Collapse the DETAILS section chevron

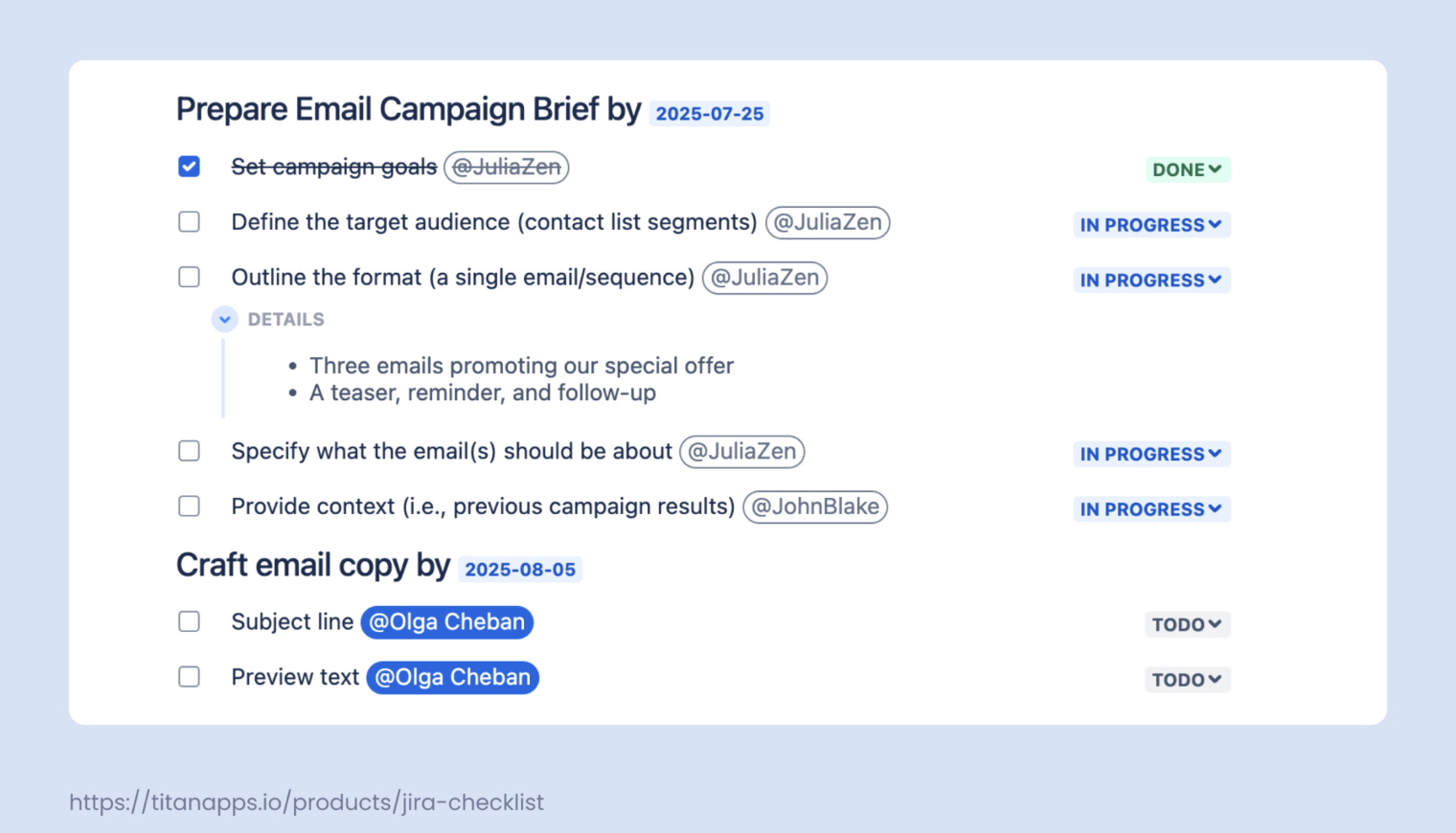click(225, 320)
